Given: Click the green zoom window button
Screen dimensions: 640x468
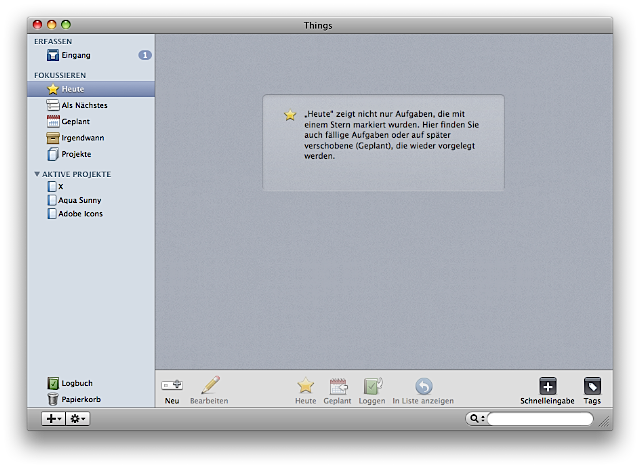Looking at the screenshot, I should tap(66, 24).
